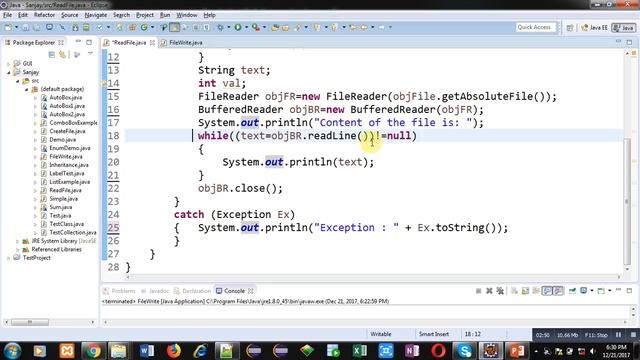Toggle Link with Editor in Package Explorer
The width and height of the screenshot is (640, 360).
coord(62,54)
